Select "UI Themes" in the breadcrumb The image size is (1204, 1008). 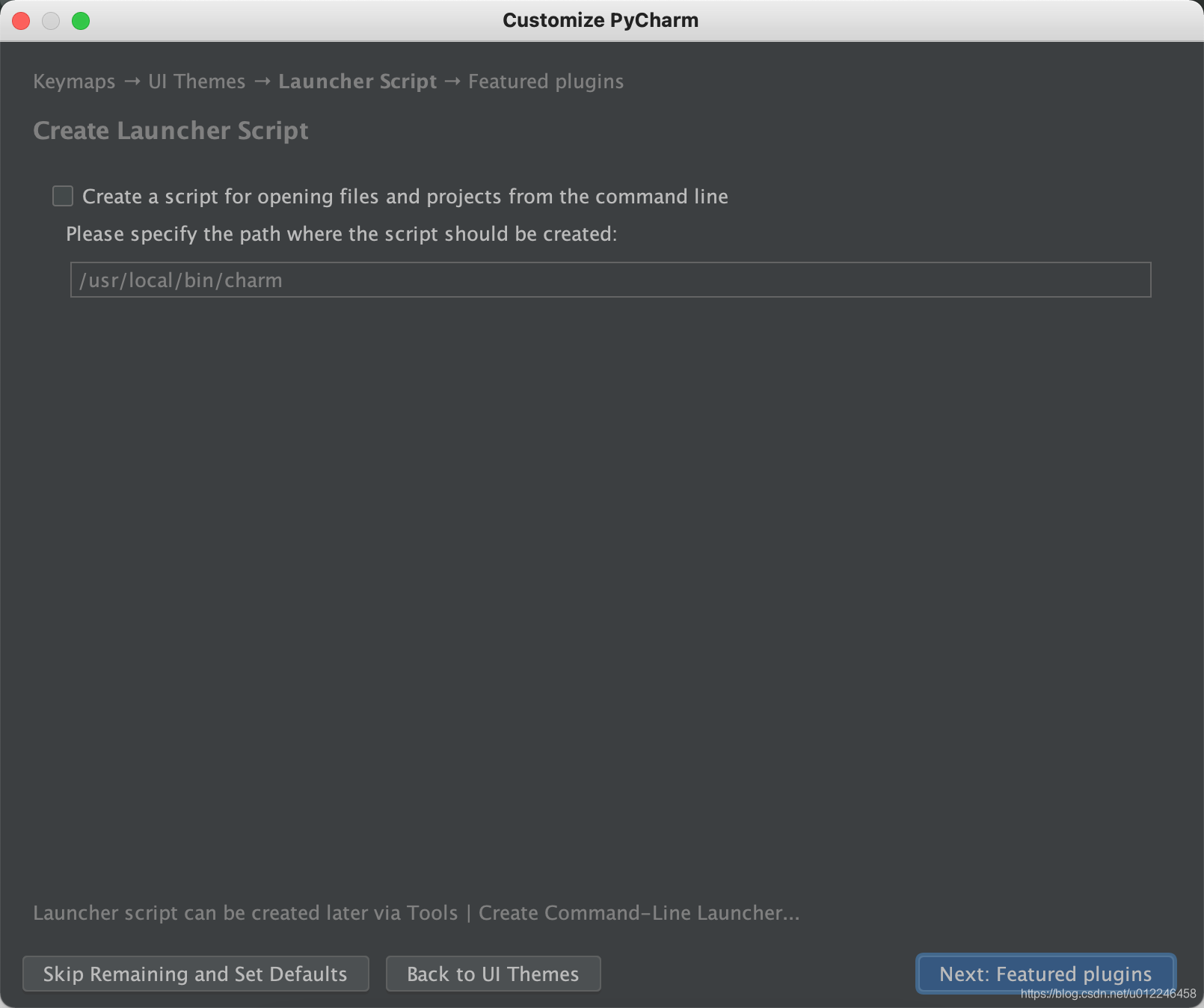pyautogui.click(x=196, y=82)
